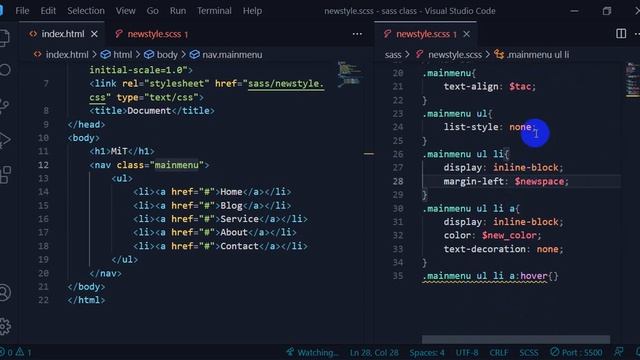
Task: Click the Watching Sass status item
Action: [313, 352]
